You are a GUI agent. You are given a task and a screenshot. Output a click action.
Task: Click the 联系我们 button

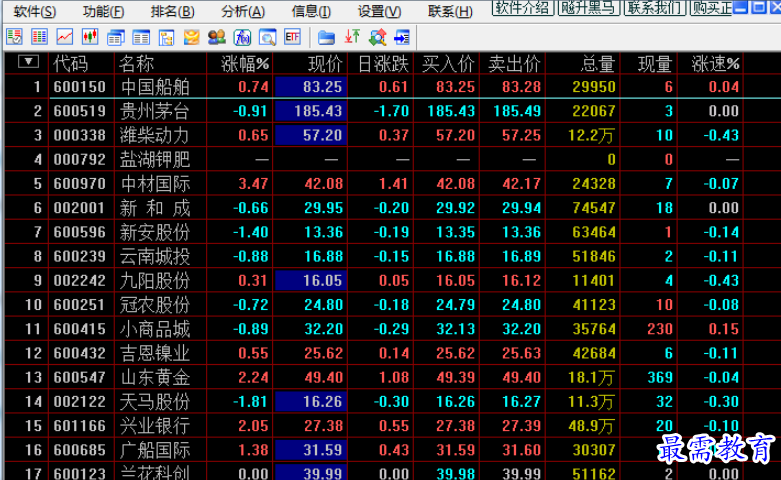tap(655, 7)
